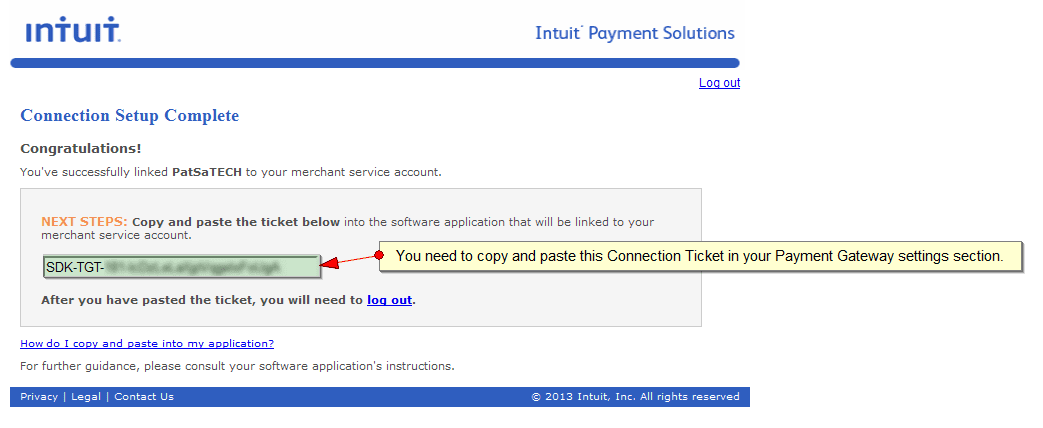Click the Connection Setup Complete heading
Screen dimensions: 1043x428
coord(130,116)
